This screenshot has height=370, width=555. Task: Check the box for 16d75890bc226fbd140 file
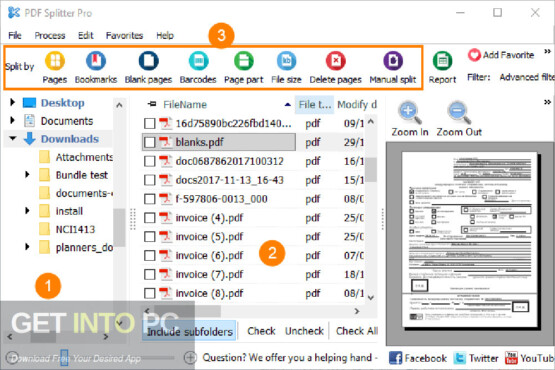[149, 124]
